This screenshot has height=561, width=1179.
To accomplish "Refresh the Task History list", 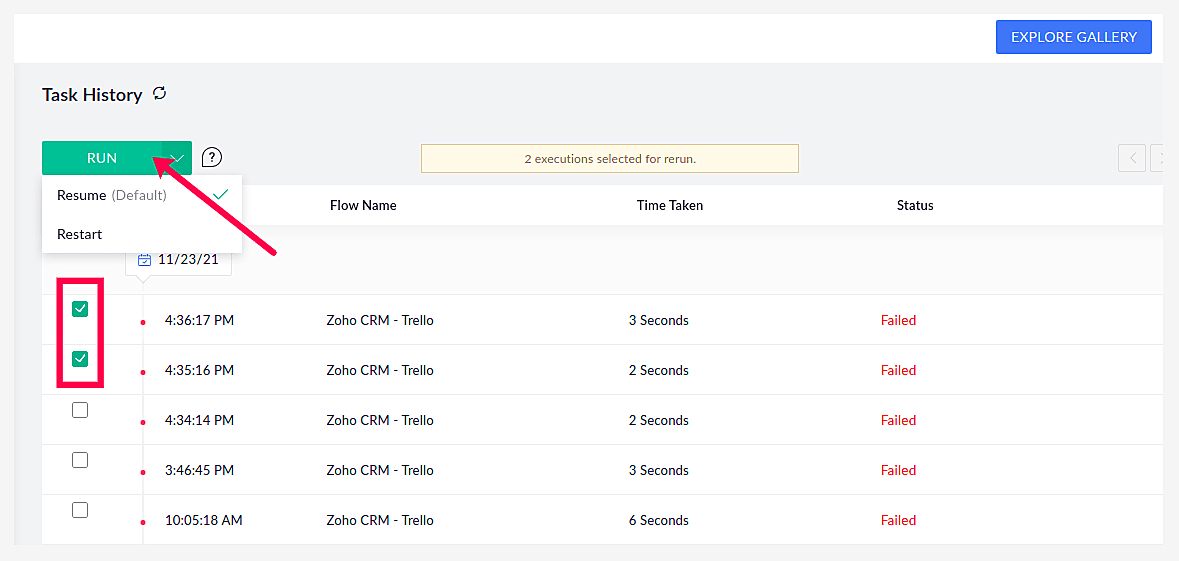I will (x=160, y=94).
